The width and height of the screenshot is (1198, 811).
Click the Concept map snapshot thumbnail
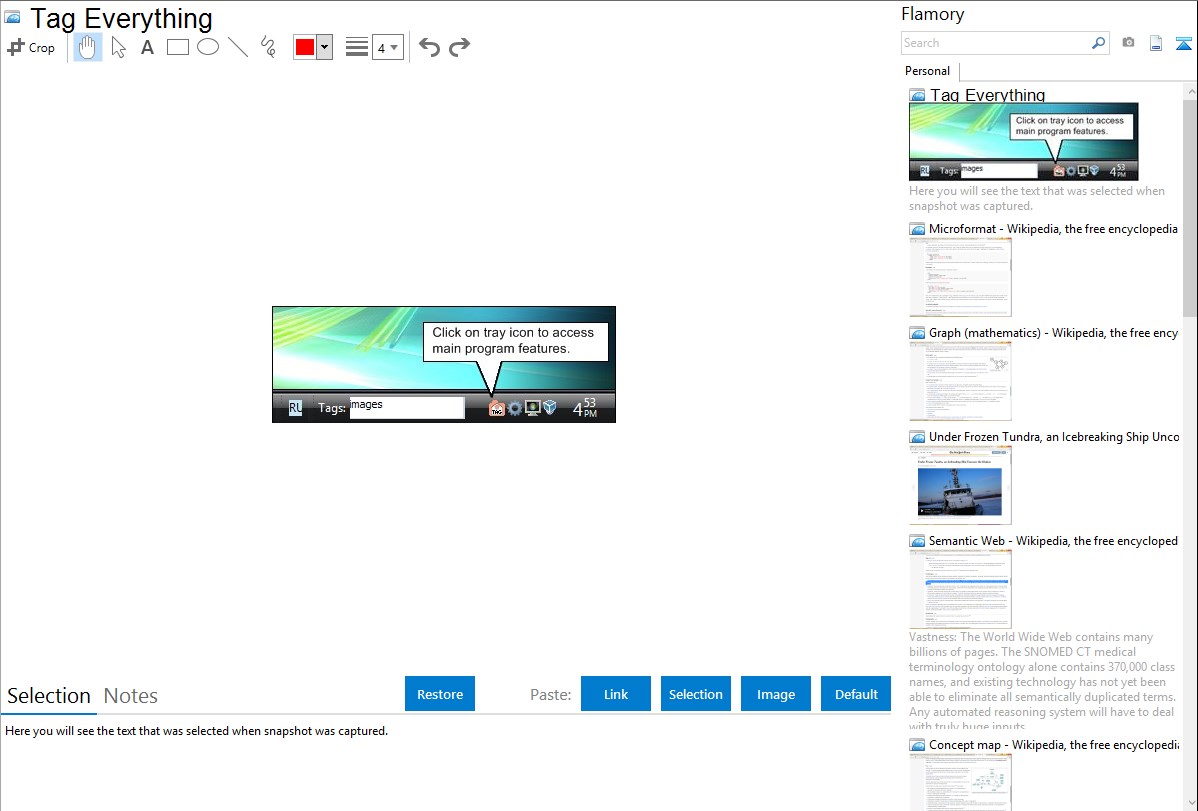point(960,782)
